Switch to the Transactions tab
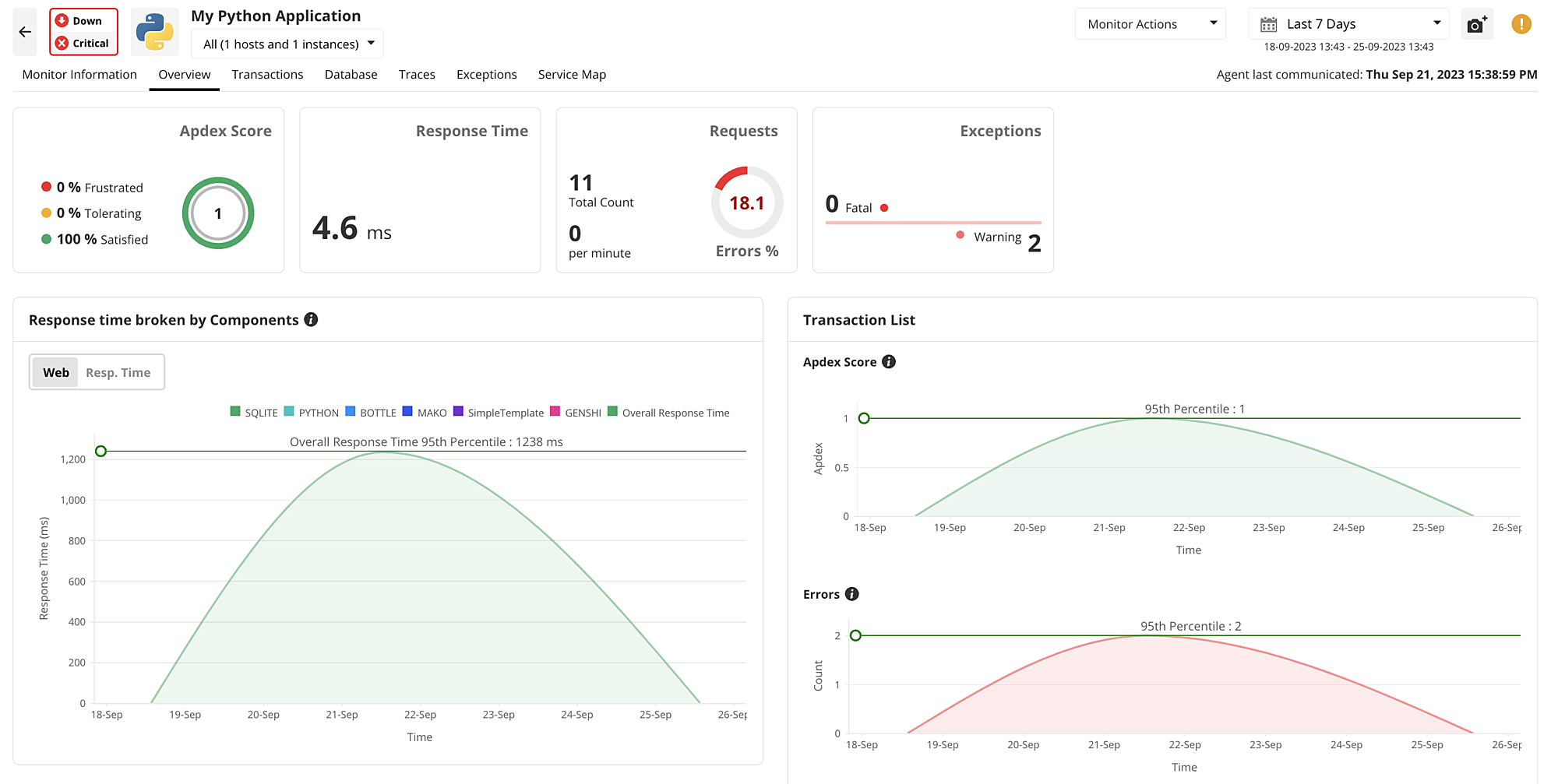 (267, 74)
